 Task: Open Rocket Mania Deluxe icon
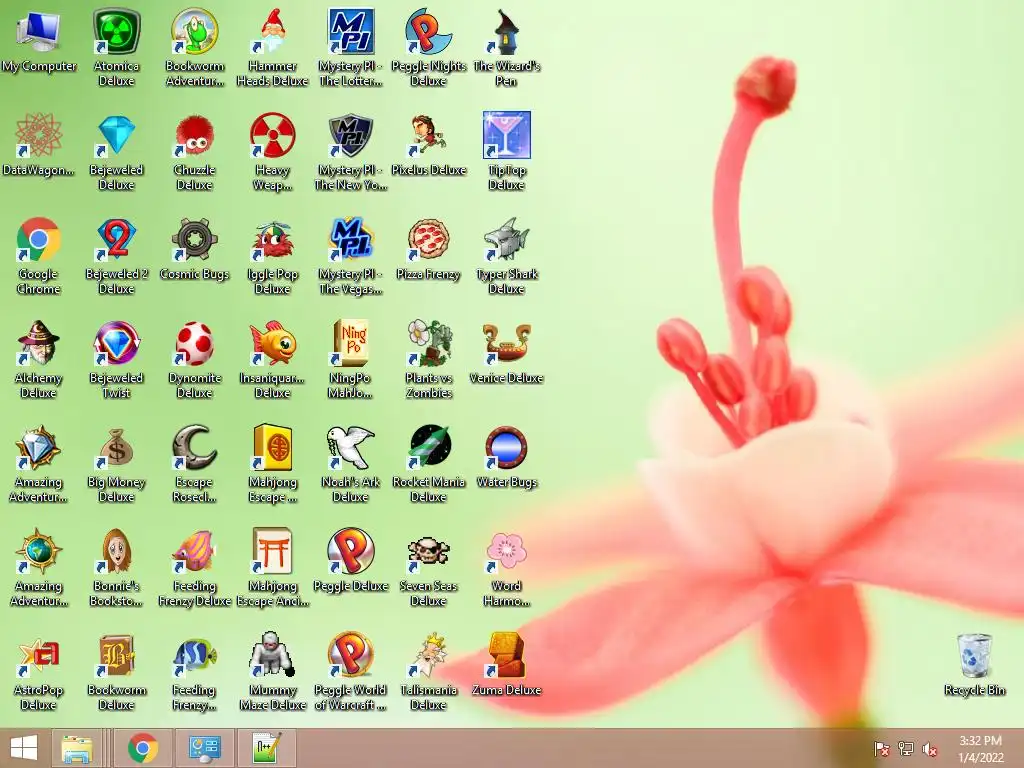[x=428, y=448]
